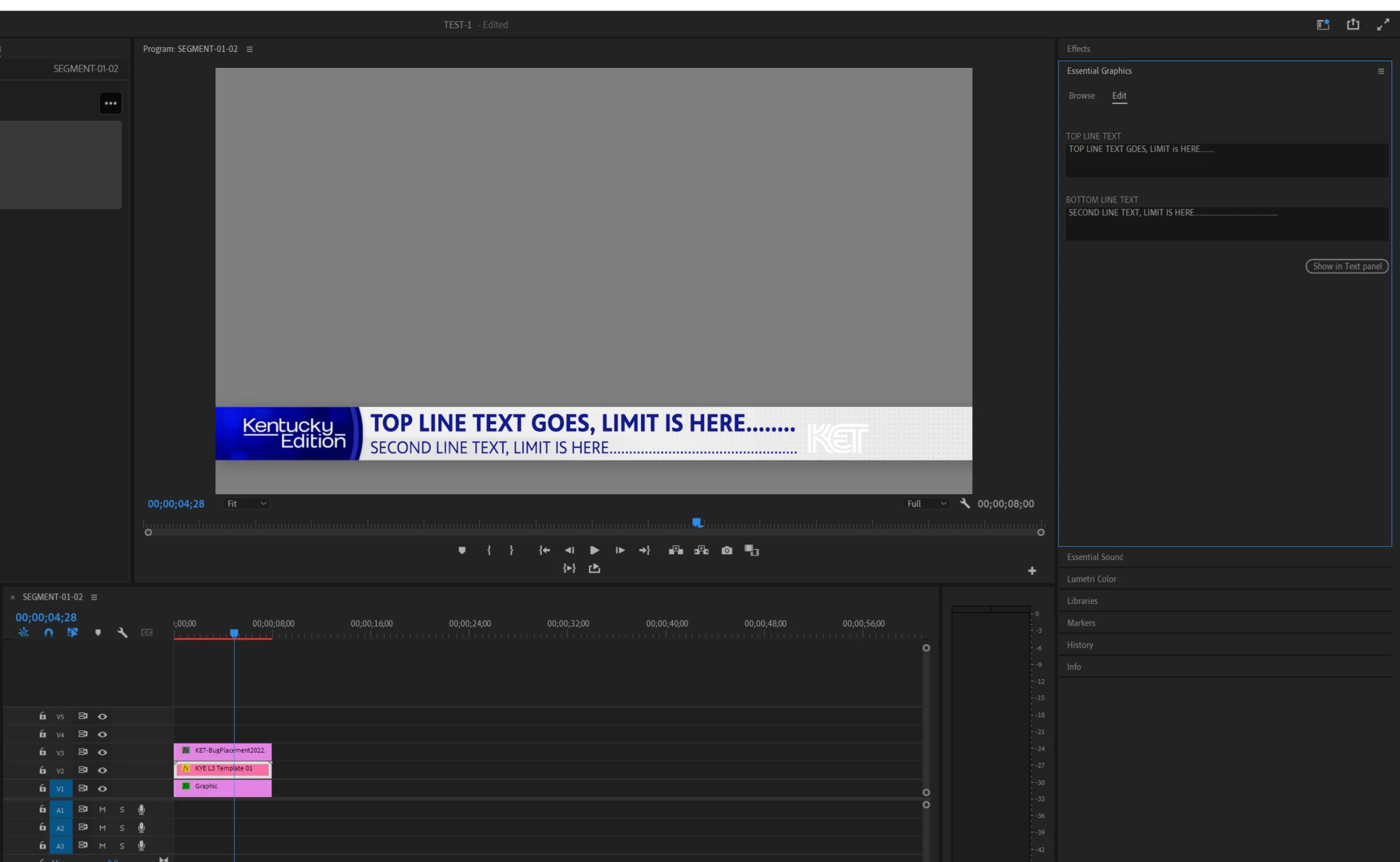Switch to the Browse tab
The width and height of the screenshot is (1400, 862).
pos(1081,95)
